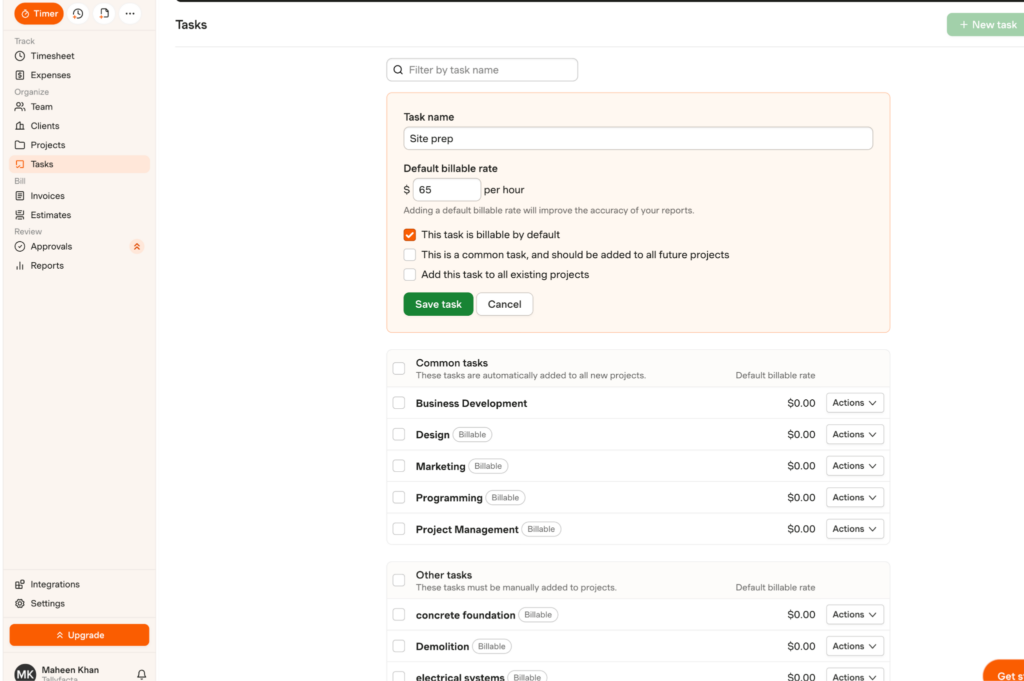Image resolution: width=1024 pixels, height=681 pixels.
Task: Check Add this task to all existing projects
Action: click(x=409, y=274)
